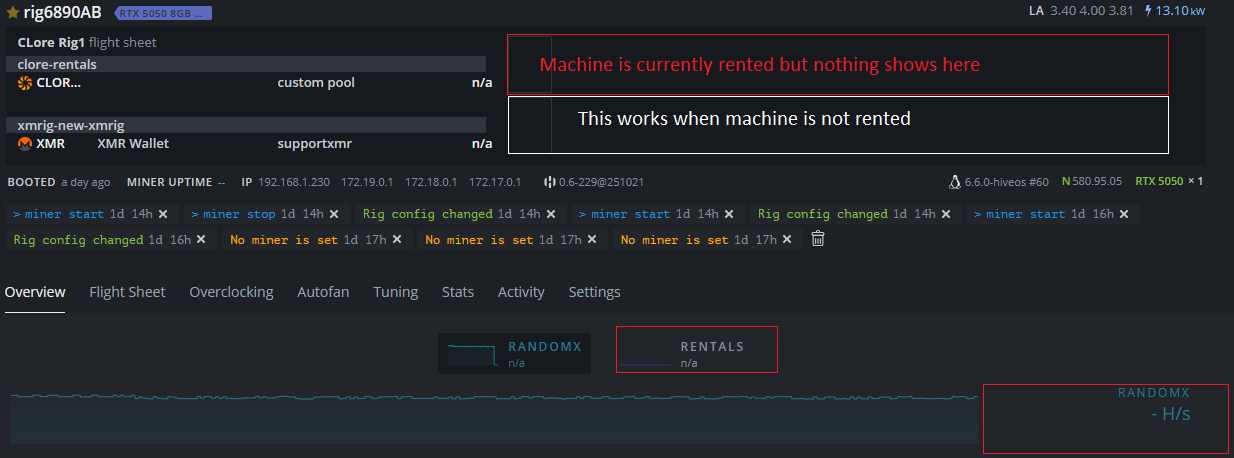
Task: Close the "miner start 1d 16h" message
Action: point(1124,214)
